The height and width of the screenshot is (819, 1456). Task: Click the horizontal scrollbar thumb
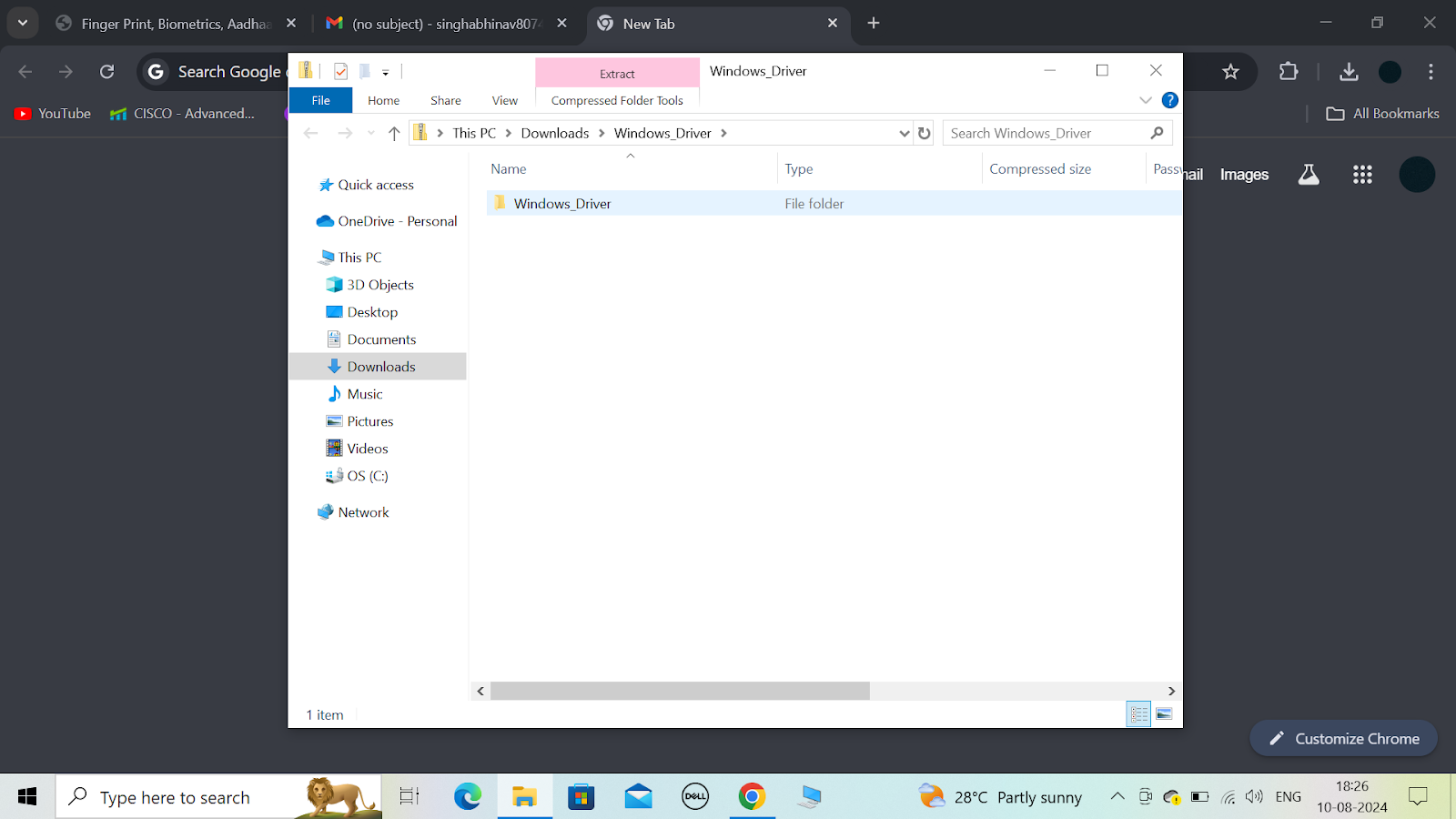pyautogui.click(x=680, y=691)
